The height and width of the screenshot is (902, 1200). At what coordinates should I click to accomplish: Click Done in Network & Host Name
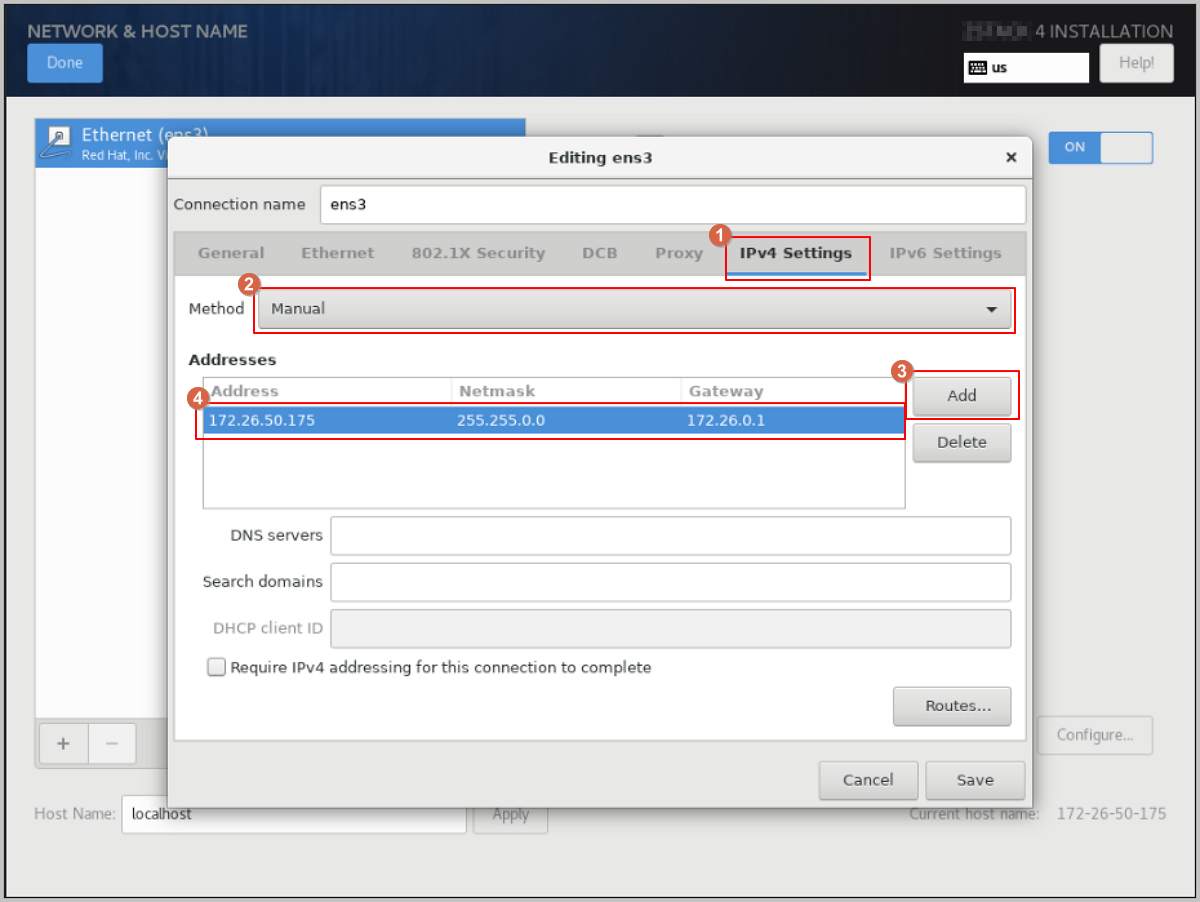click(65, 63)
